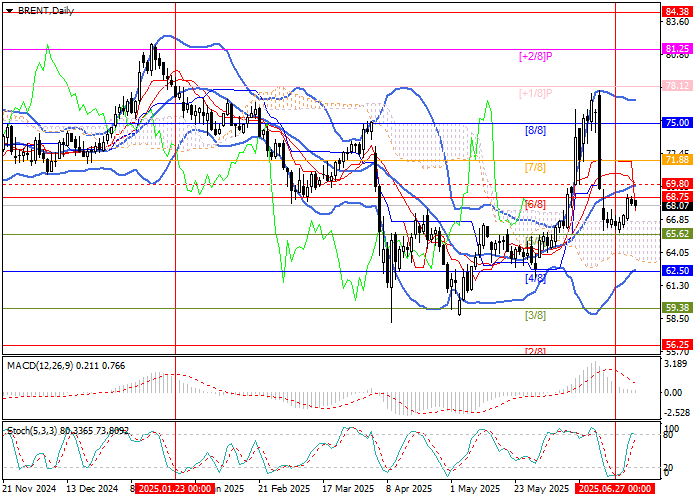
Task: Click the 23 May 2025 date label
Action: 542,488
